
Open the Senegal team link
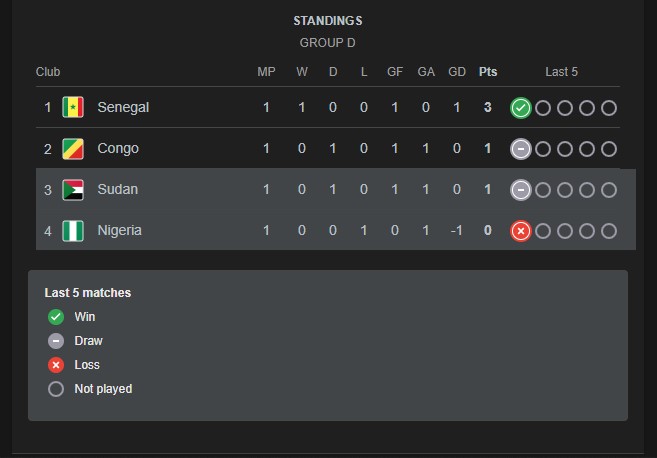(123, 108)
